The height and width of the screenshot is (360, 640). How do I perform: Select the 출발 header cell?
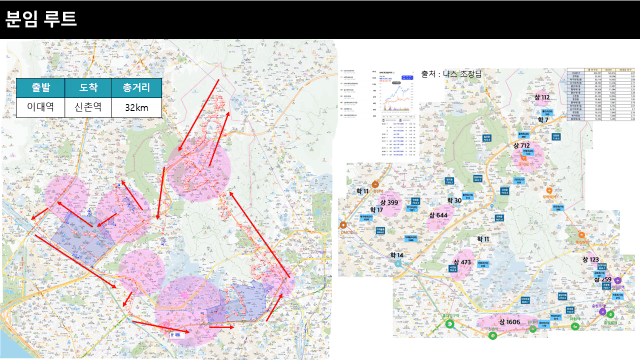pos(40,88)
